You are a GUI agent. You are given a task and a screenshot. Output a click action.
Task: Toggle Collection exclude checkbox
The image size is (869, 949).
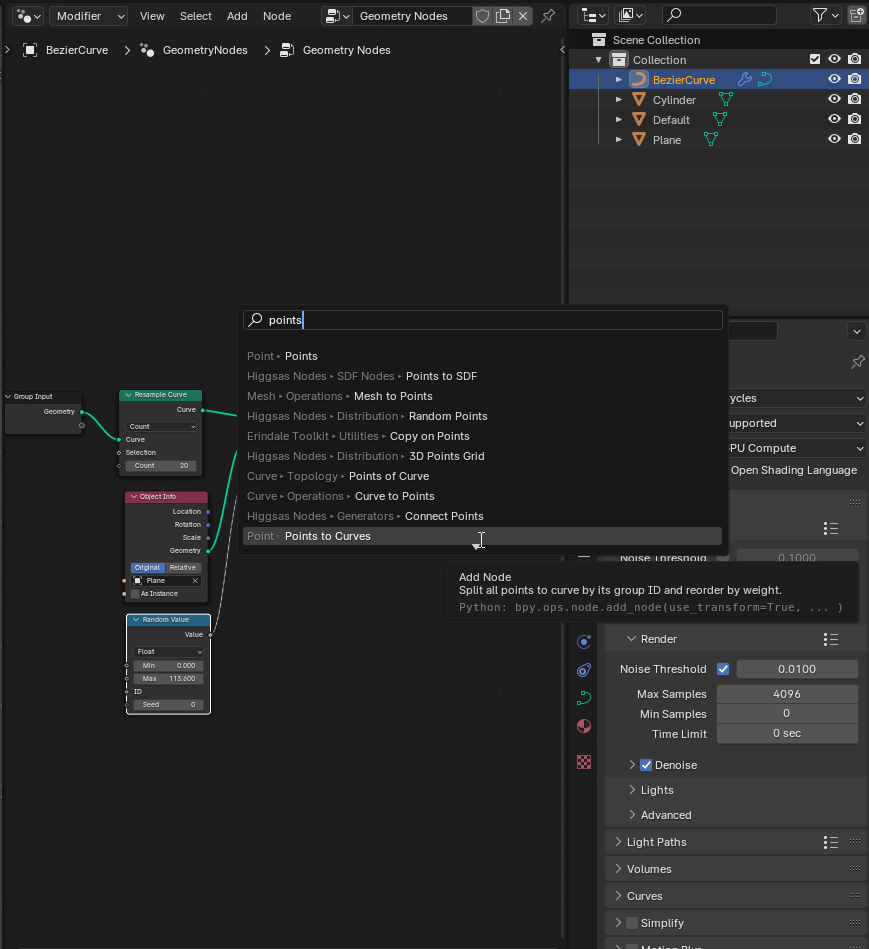coord(815,59)
